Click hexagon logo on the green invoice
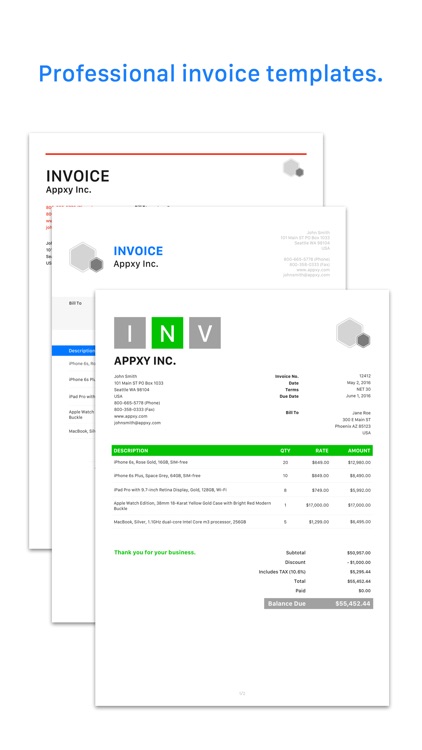 [x=353, y=333]
